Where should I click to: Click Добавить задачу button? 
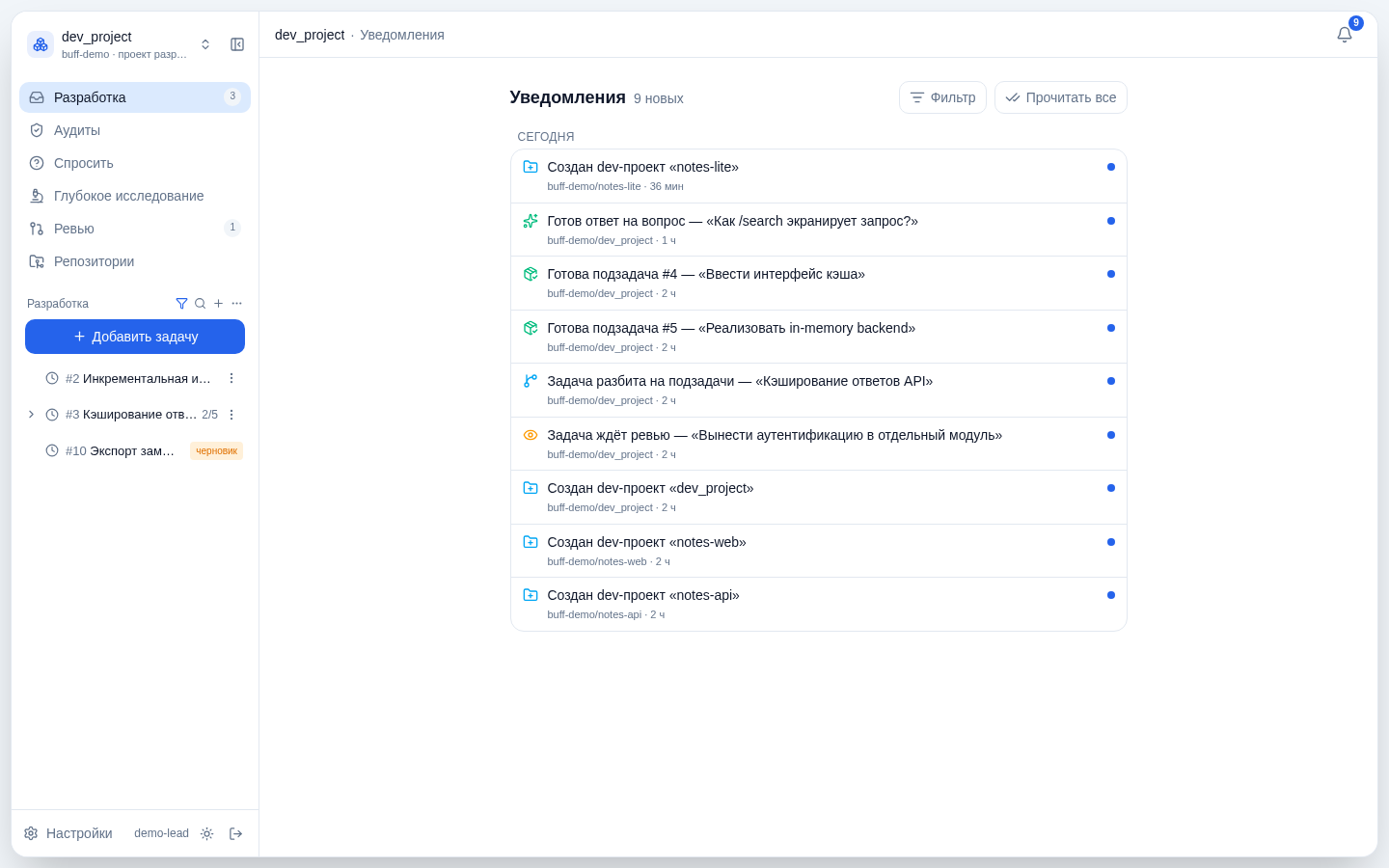click(135, 337)
